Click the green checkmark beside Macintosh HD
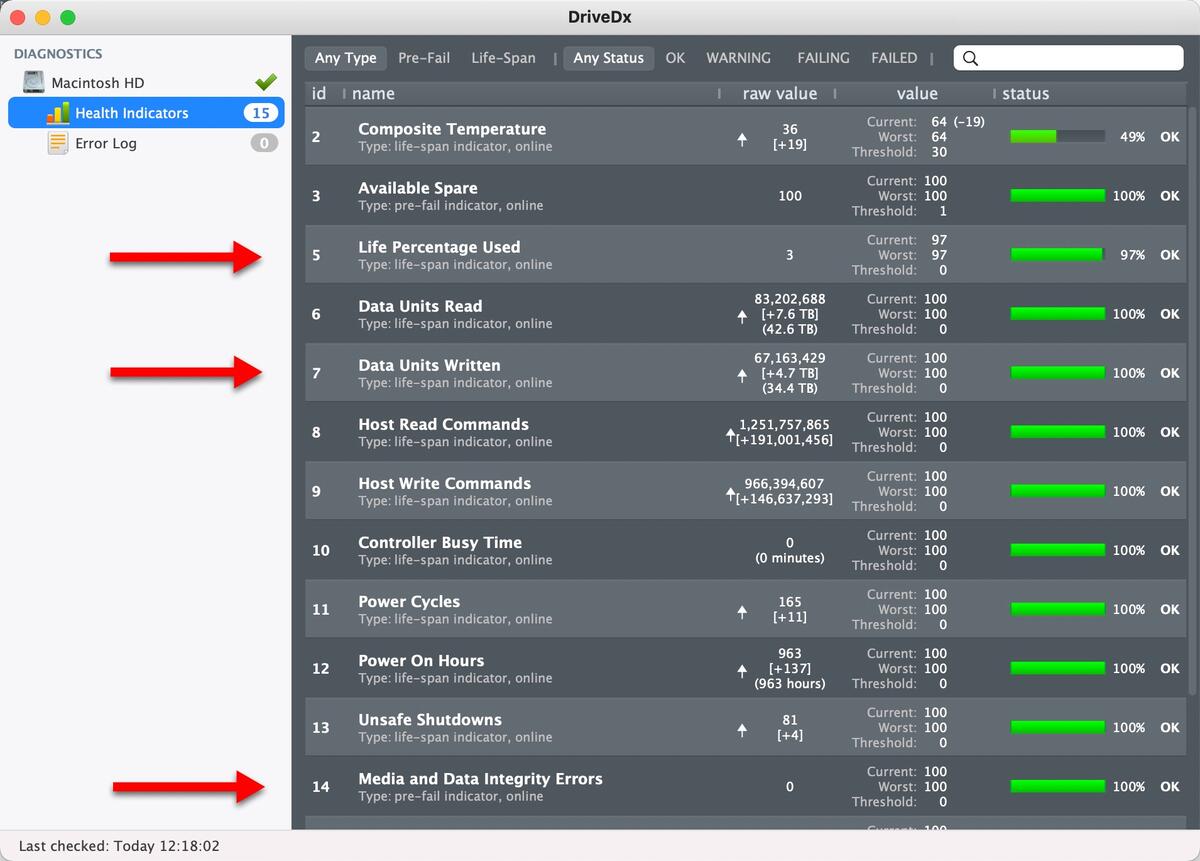Screen dimensions: 1200x861 click(265, 83)
